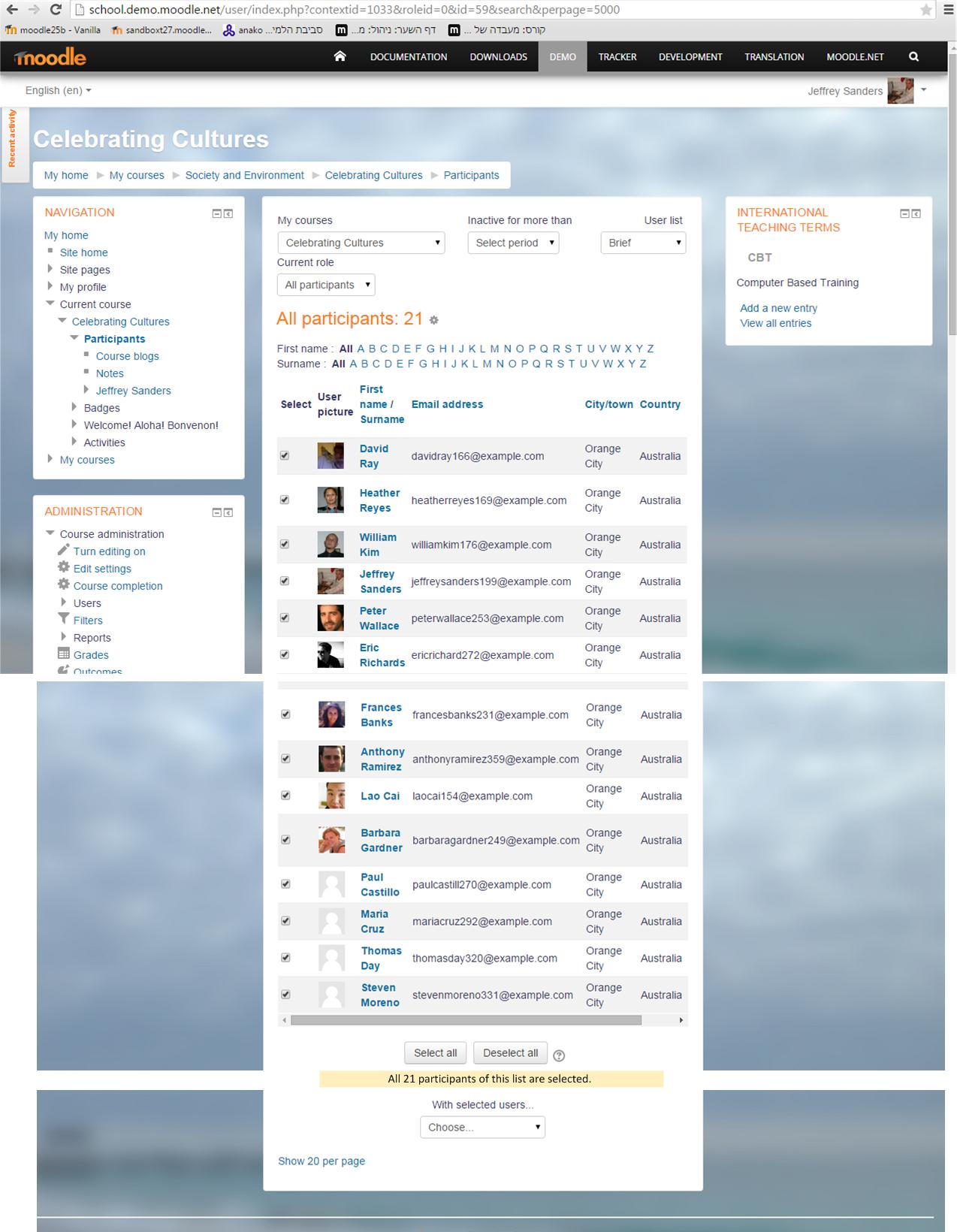Open Chrome menu hamburger icon

pyautogui.click(x=948, y=10)
